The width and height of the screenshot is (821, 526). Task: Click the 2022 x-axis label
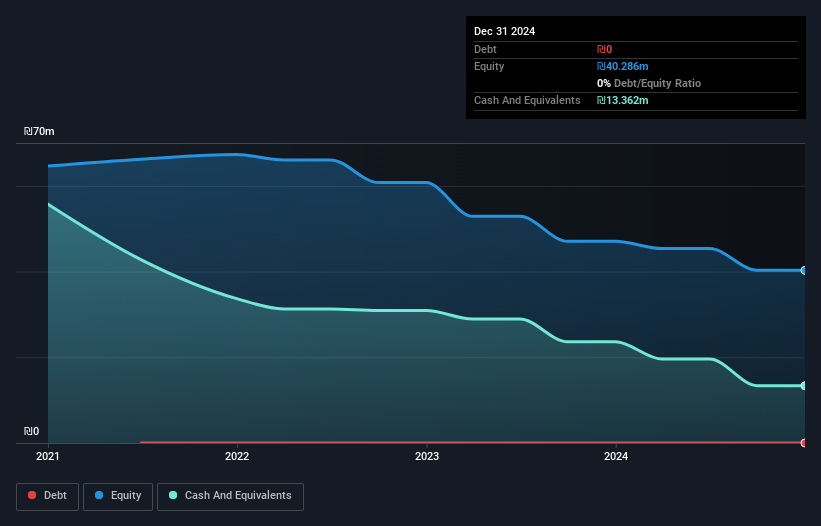237,456
